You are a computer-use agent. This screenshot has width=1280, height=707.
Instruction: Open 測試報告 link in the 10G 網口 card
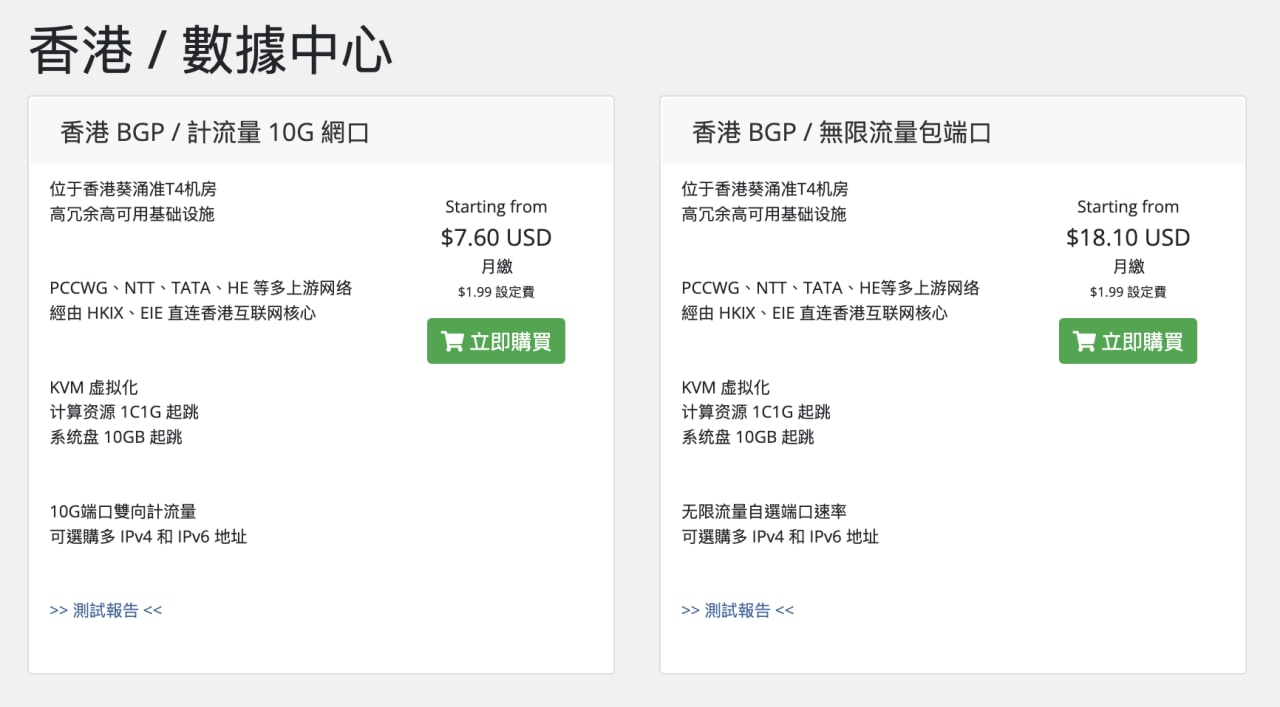(105, 610)
